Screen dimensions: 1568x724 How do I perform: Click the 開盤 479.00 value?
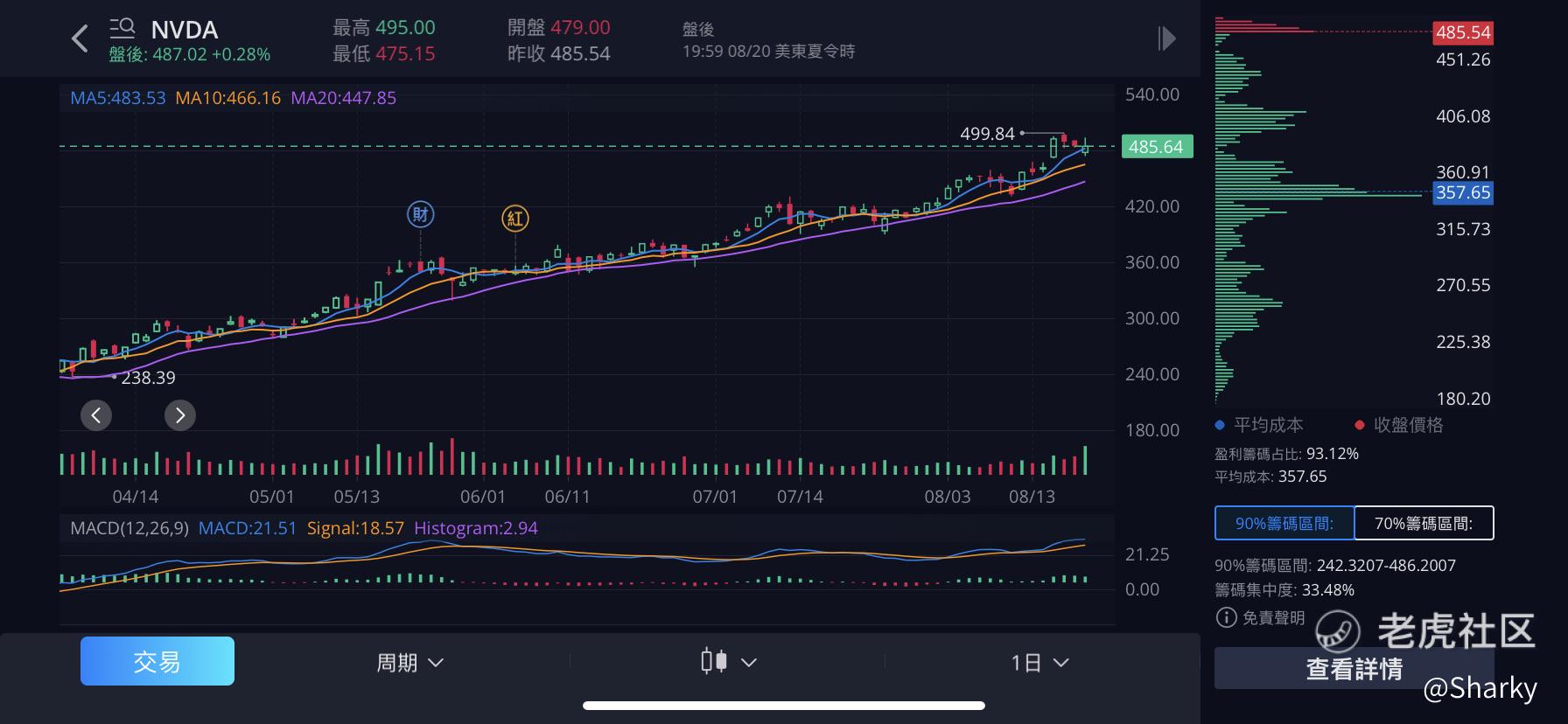[559, 28]
